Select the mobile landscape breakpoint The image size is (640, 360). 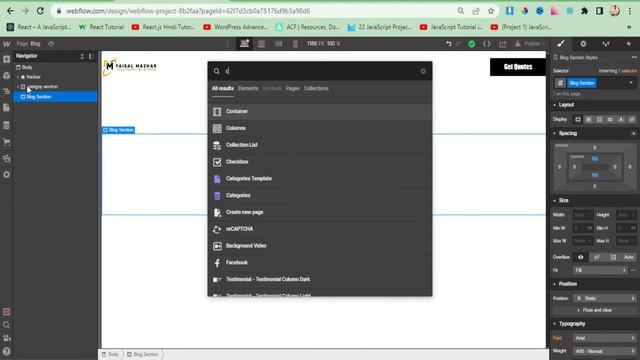(279, 44)
